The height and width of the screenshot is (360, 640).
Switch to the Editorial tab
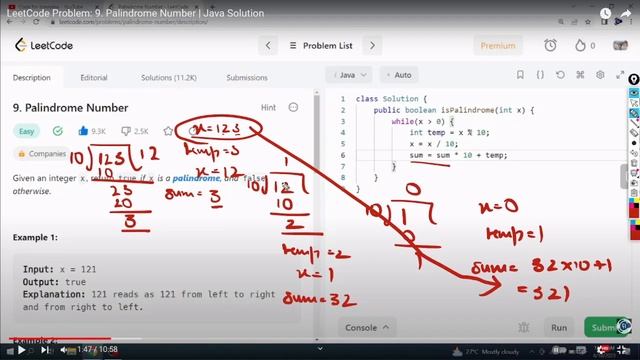click(x=94, y=78)
